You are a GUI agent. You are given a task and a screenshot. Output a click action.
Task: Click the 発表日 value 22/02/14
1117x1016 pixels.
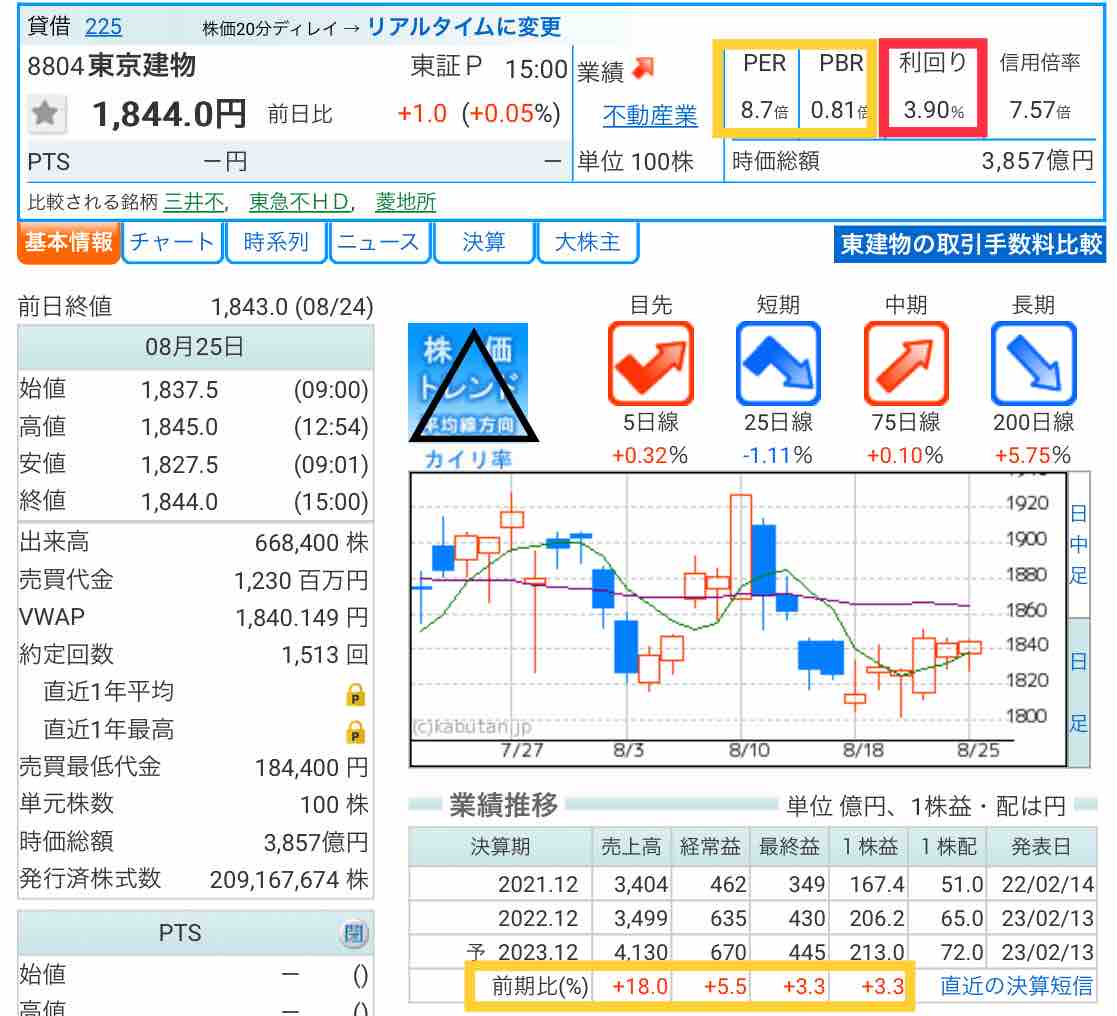pos(1047,884)
